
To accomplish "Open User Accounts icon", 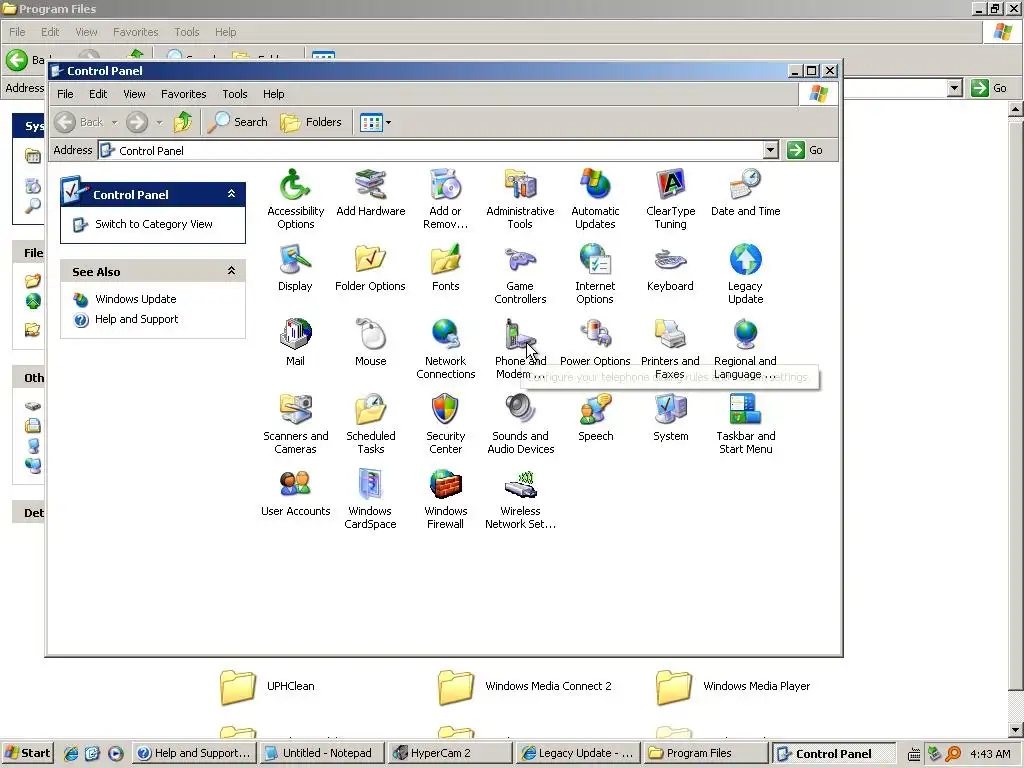I will point(295,485).
